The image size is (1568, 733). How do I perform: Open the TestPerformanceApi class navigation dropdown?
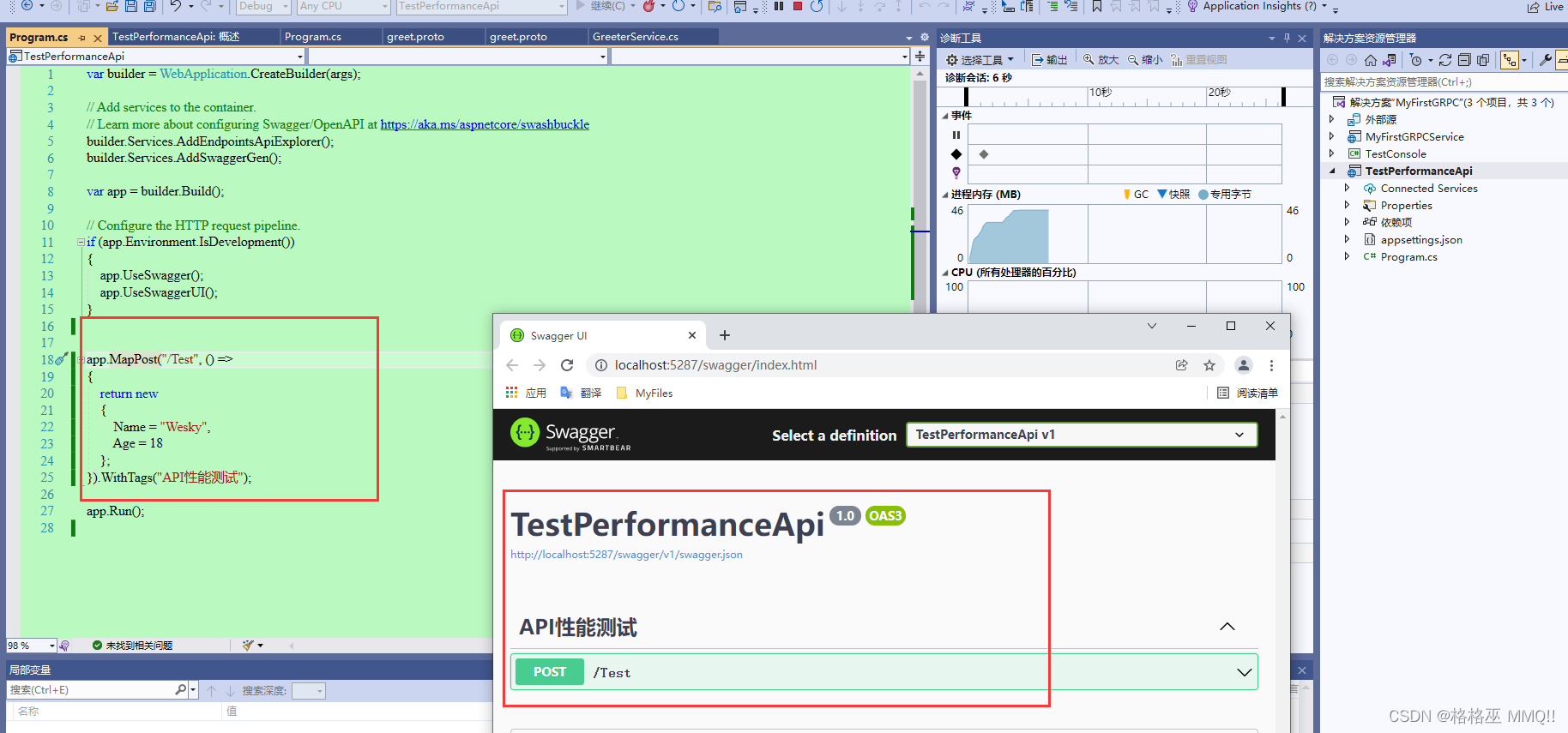coord(156,57)
